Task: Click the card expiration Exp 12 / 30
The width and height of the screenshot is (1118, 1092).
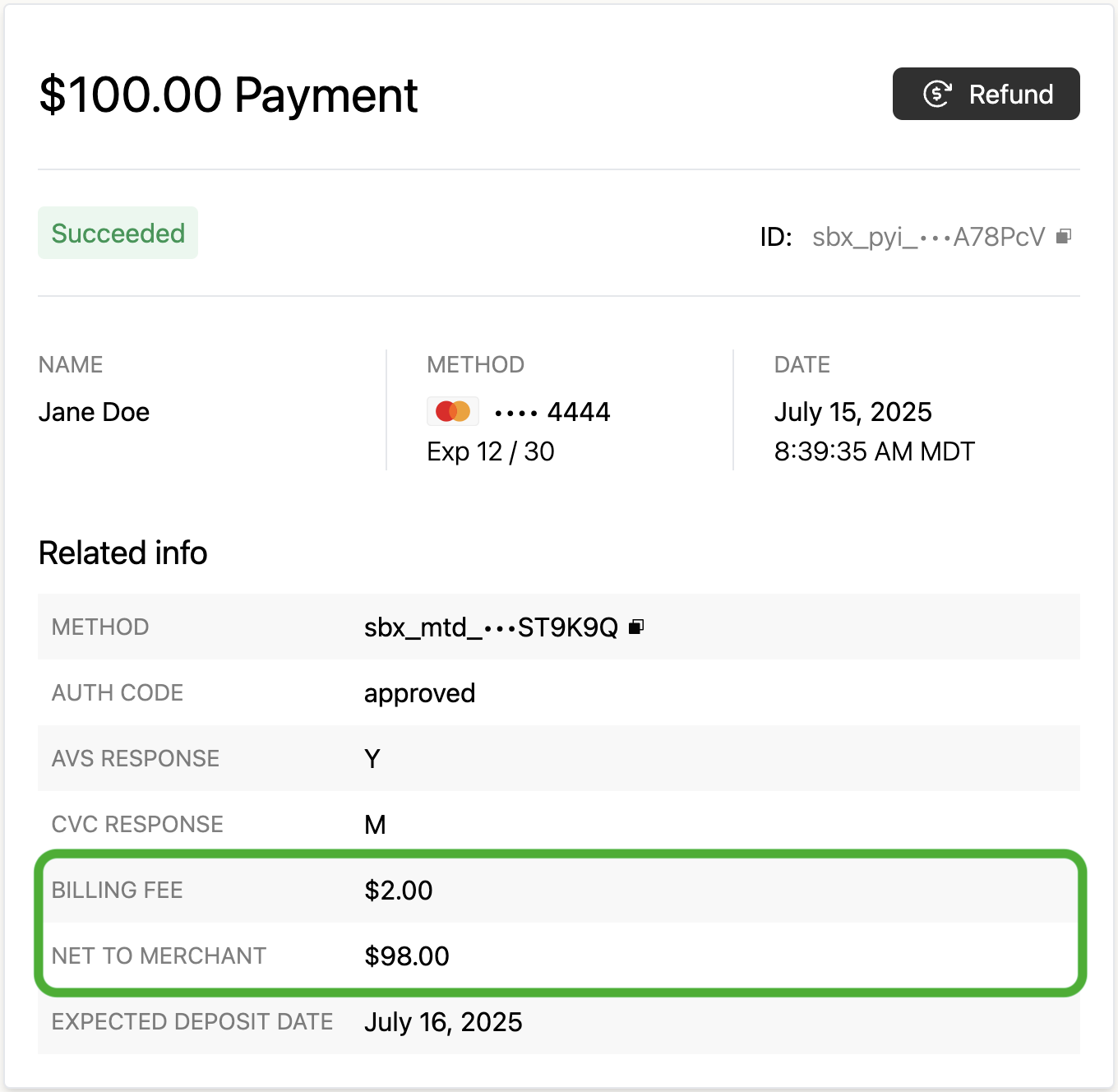Action: [491, 451]
